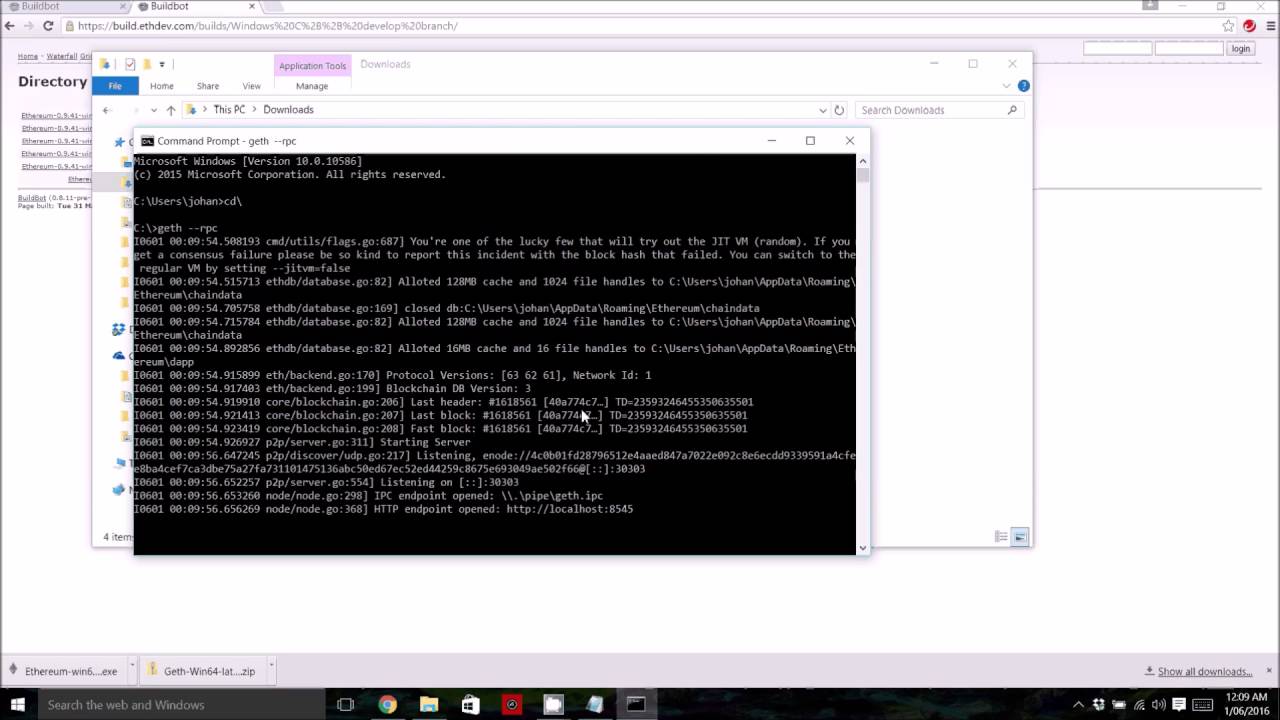Click the red circular taskbar app icon

(512, 705)
